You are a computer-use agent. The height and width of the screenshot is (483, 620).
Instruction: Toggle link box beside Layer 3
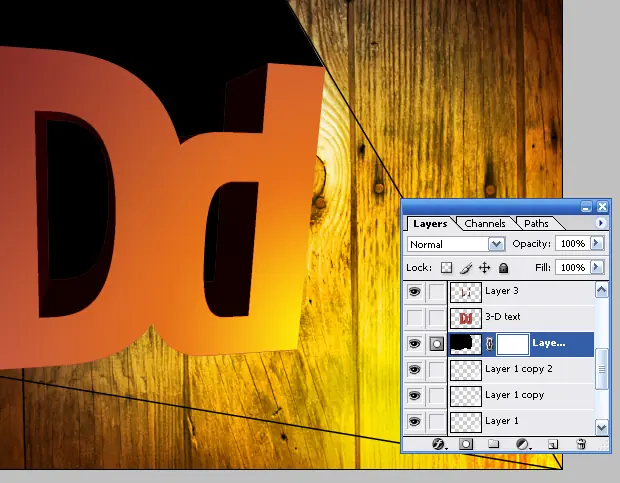click(x=437, y=292)
